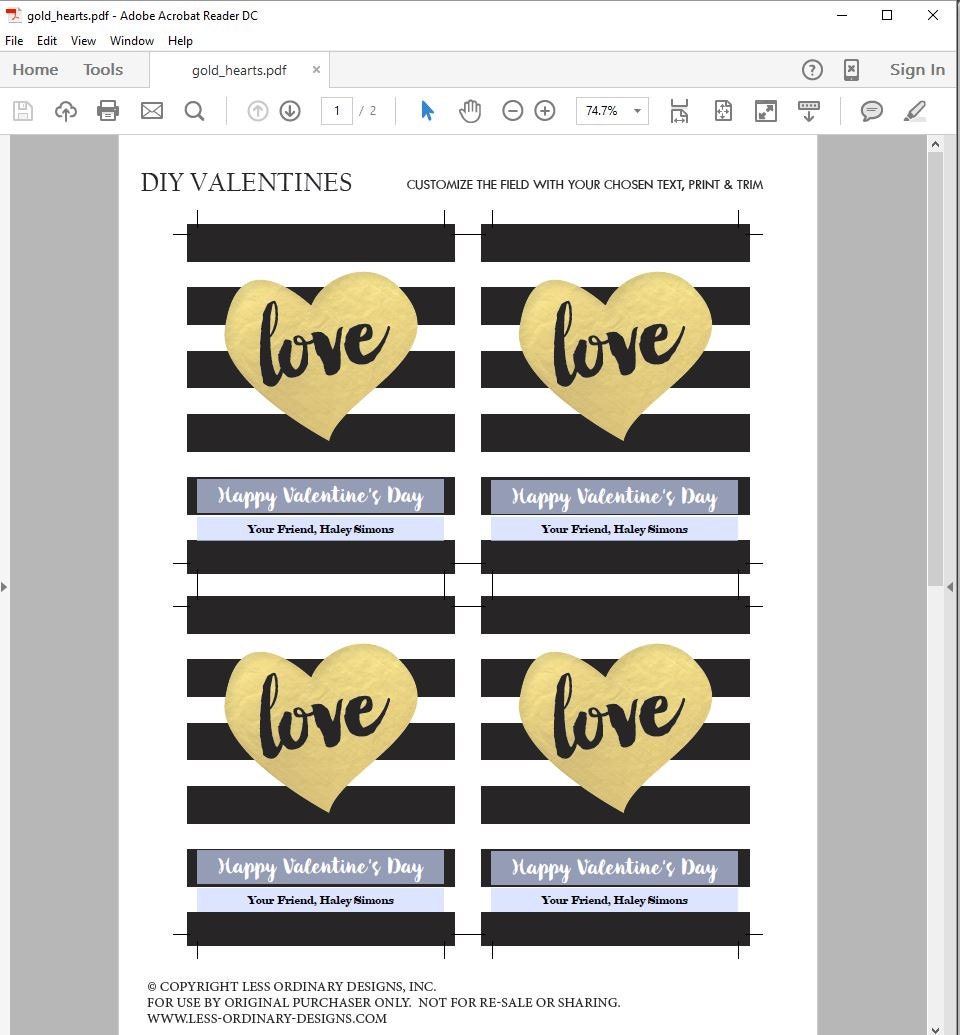Edit the top-left card name field

click(320, 529)
